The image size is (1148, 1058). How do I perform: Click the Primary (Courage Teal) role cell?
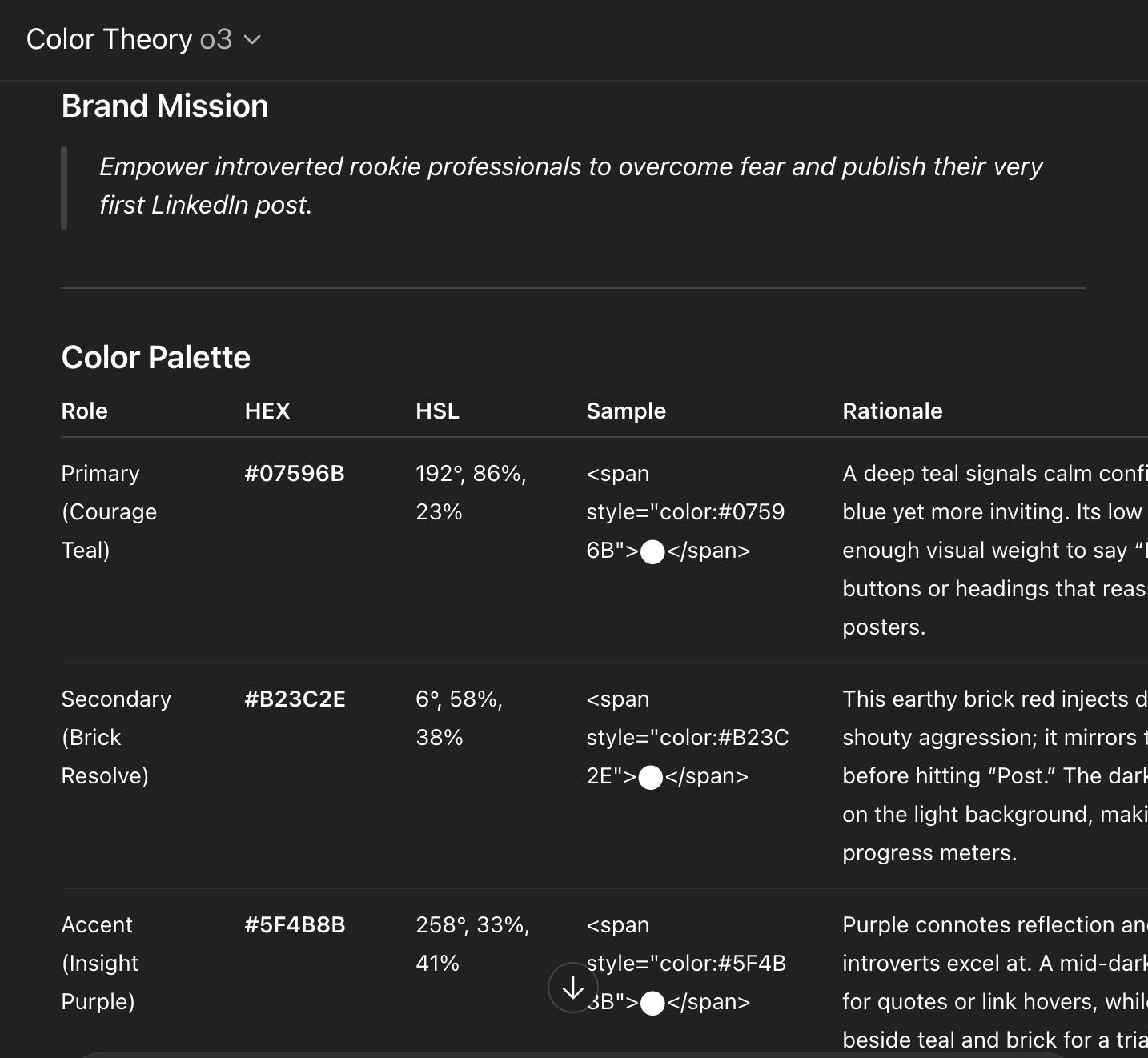(109, 512)
